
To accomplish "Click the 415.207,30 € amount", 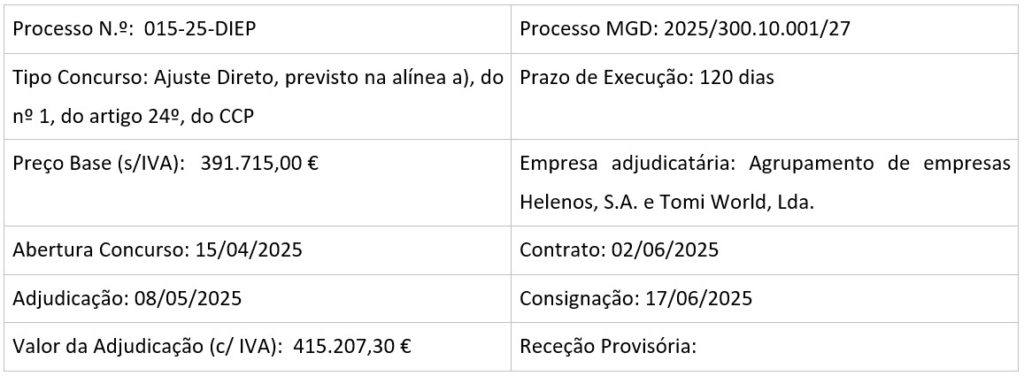I will (352, 347).
